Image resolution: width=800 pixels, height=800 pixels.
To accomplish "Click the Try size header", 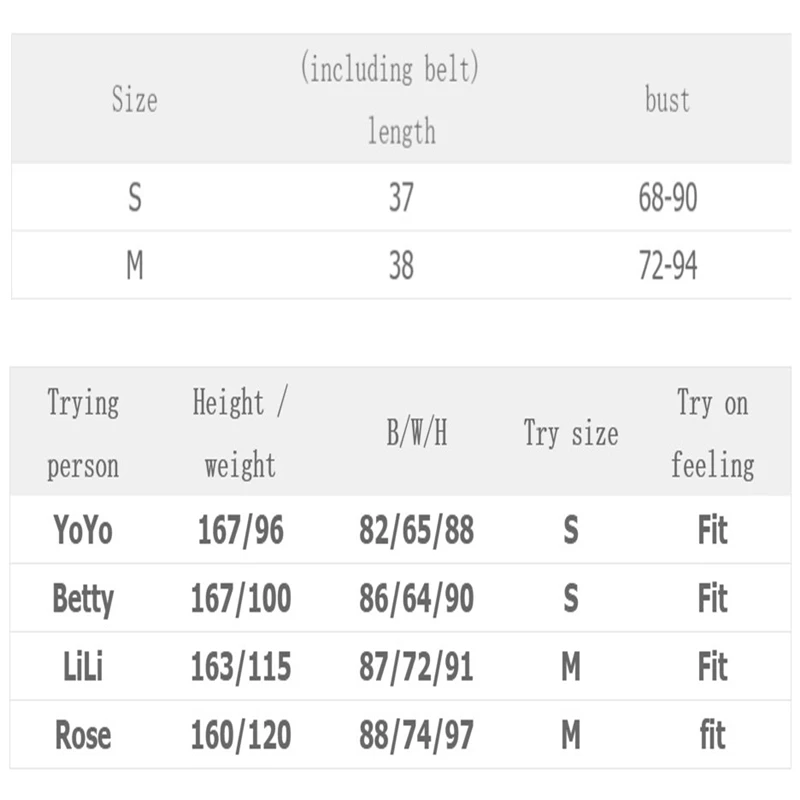I will click(x=571, y=433).
